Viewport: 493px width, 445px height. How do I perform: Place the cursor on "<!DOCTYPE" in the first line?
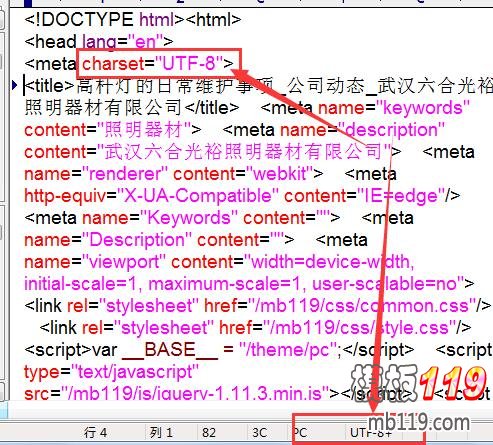[x=79, y=19]
